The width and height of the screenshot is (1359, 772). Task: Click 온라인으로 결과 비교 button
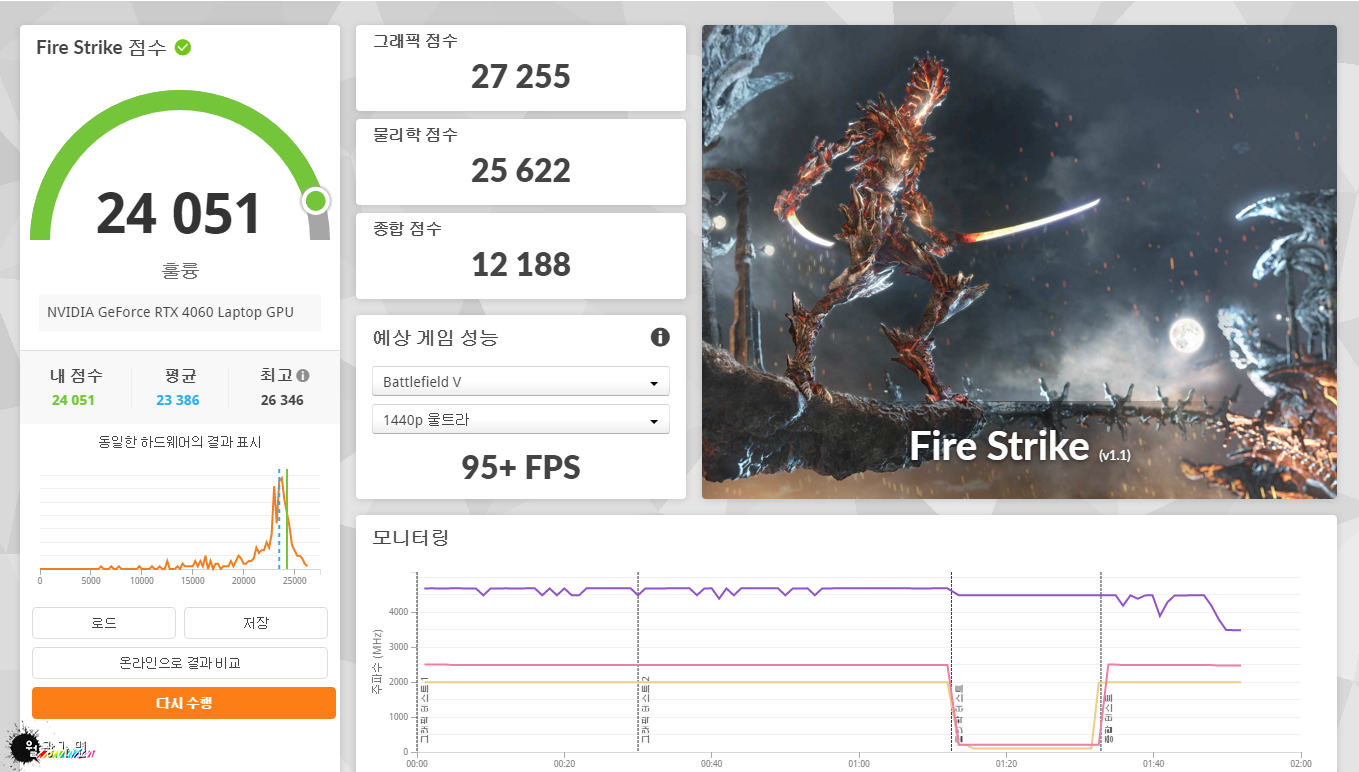180,663
